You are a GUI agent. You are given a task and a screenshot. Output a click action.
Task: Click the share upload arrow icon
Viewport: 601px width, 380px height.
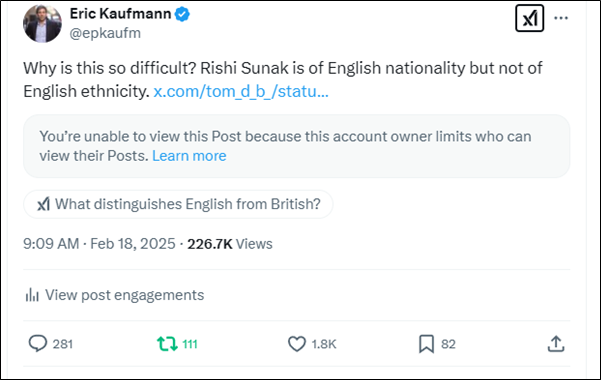556,344
